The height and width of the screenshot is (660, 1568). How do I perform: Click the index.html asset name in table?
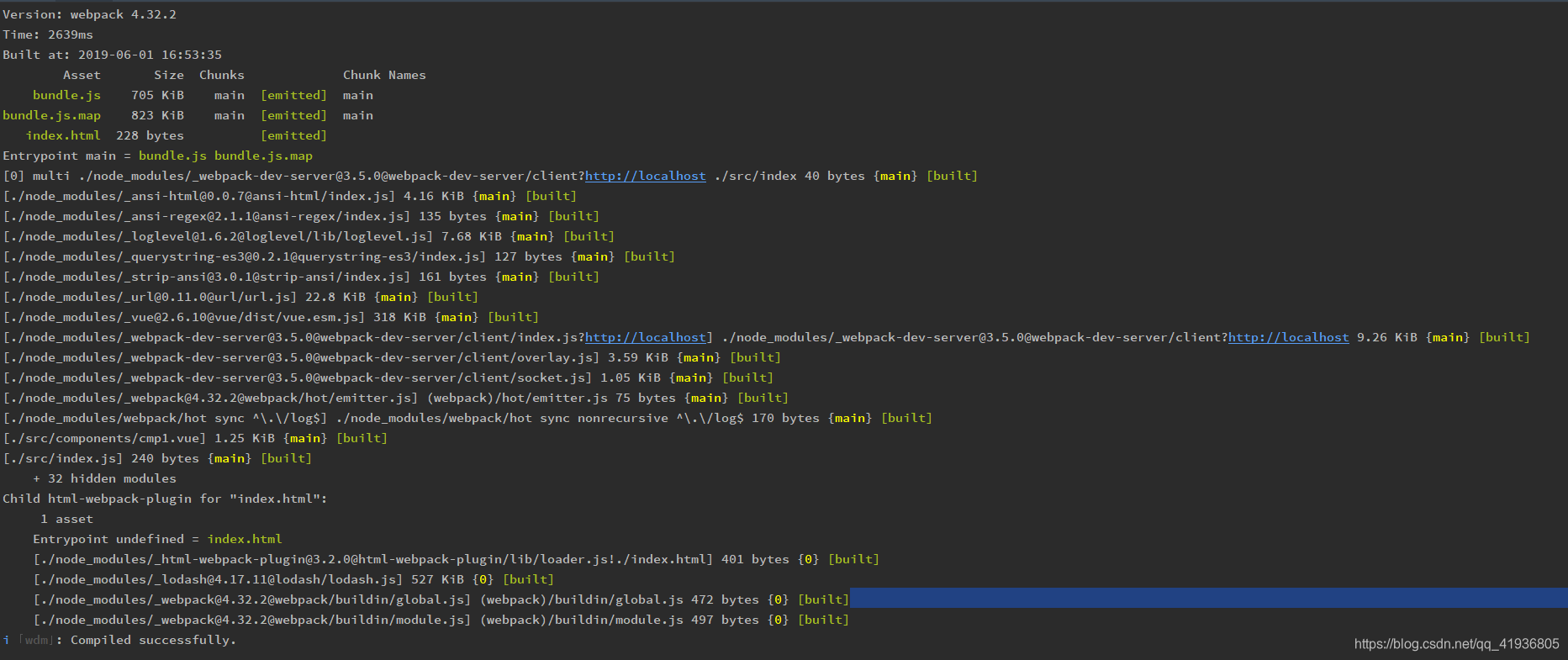coord(63,135)
